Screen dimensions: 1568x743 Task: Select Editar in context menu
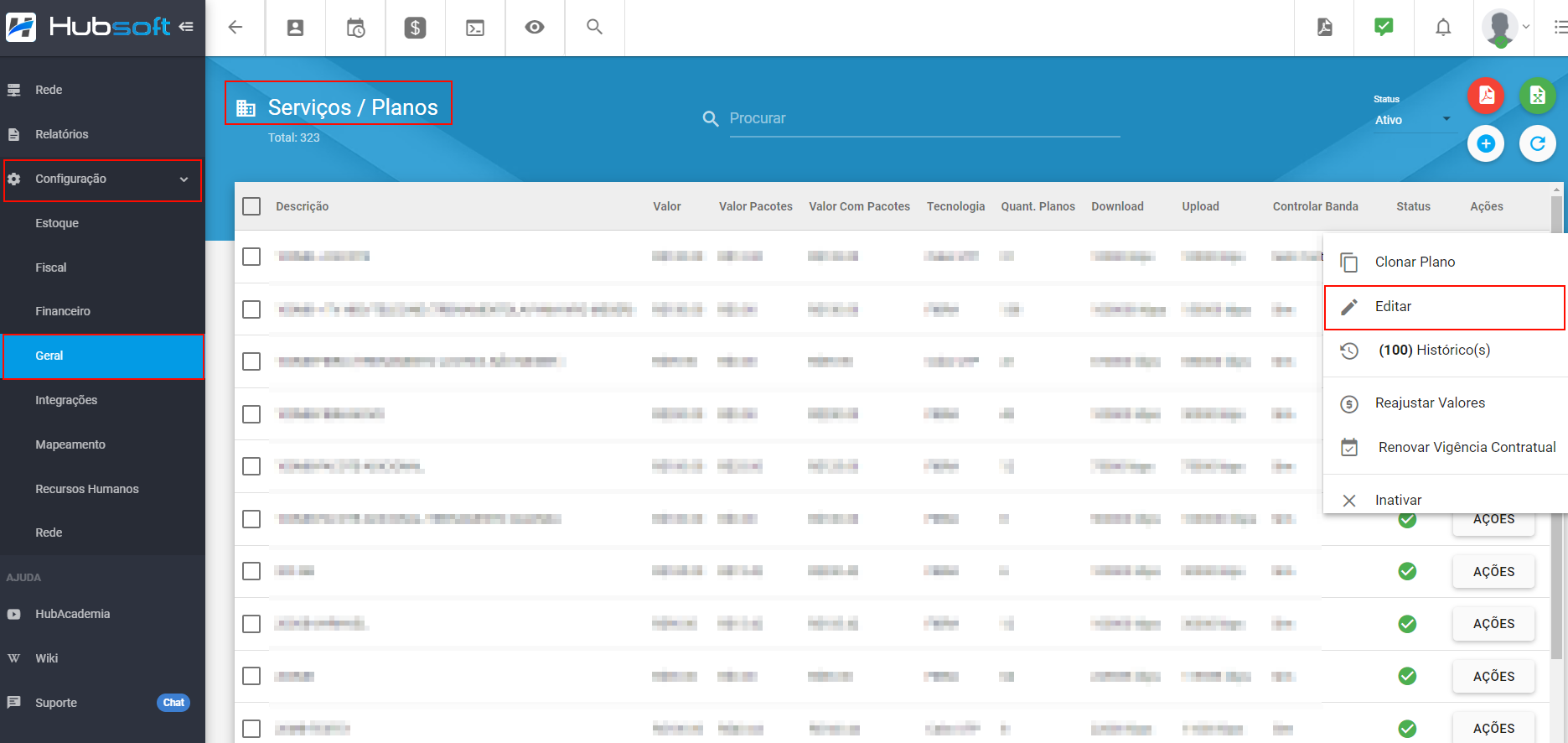click(1445, 307)
